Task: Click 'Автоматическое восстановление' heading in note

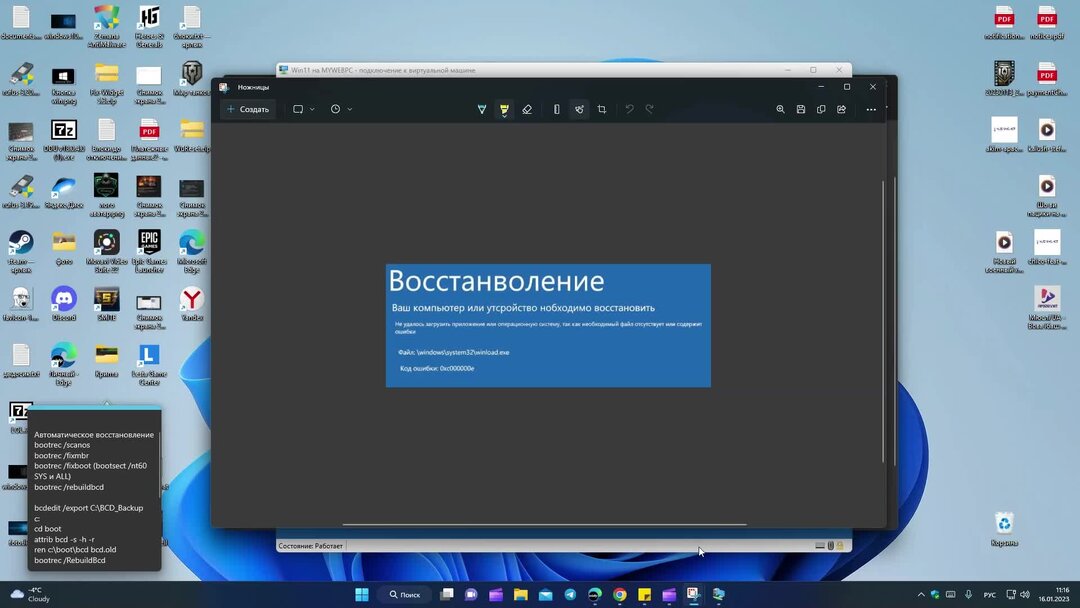Action: point(94,435)
